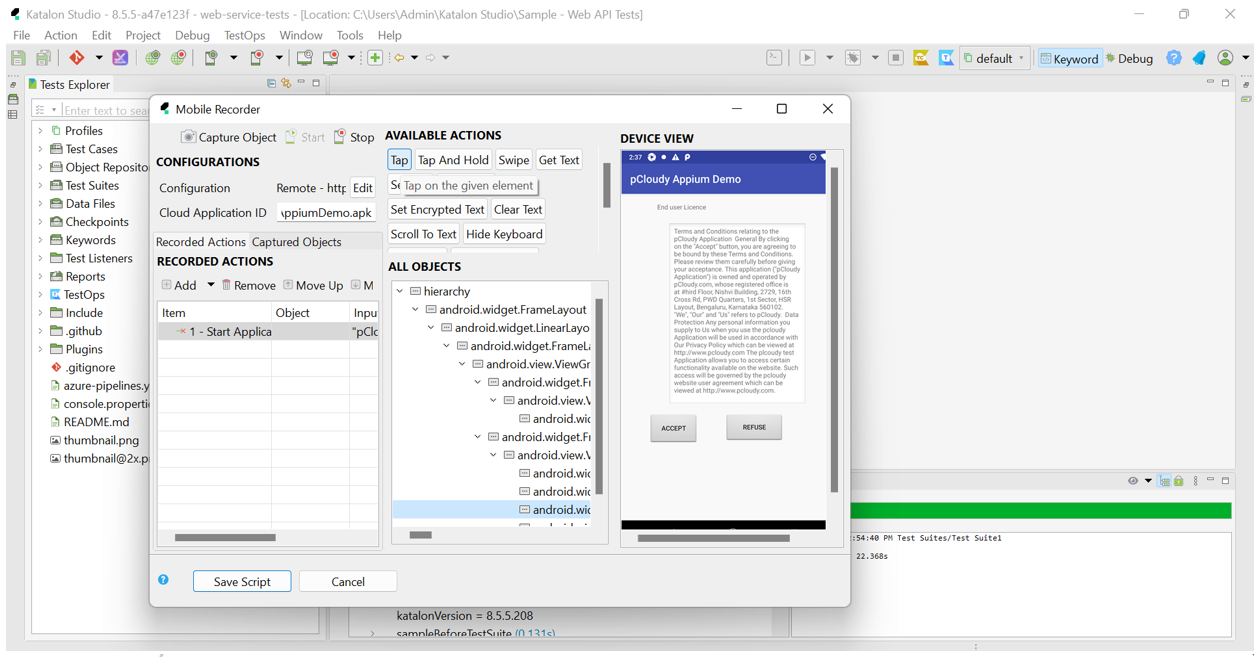Screen dimensions: 1257x657
Task: Click the green plus icon in main toolbar
Action: 375,58
